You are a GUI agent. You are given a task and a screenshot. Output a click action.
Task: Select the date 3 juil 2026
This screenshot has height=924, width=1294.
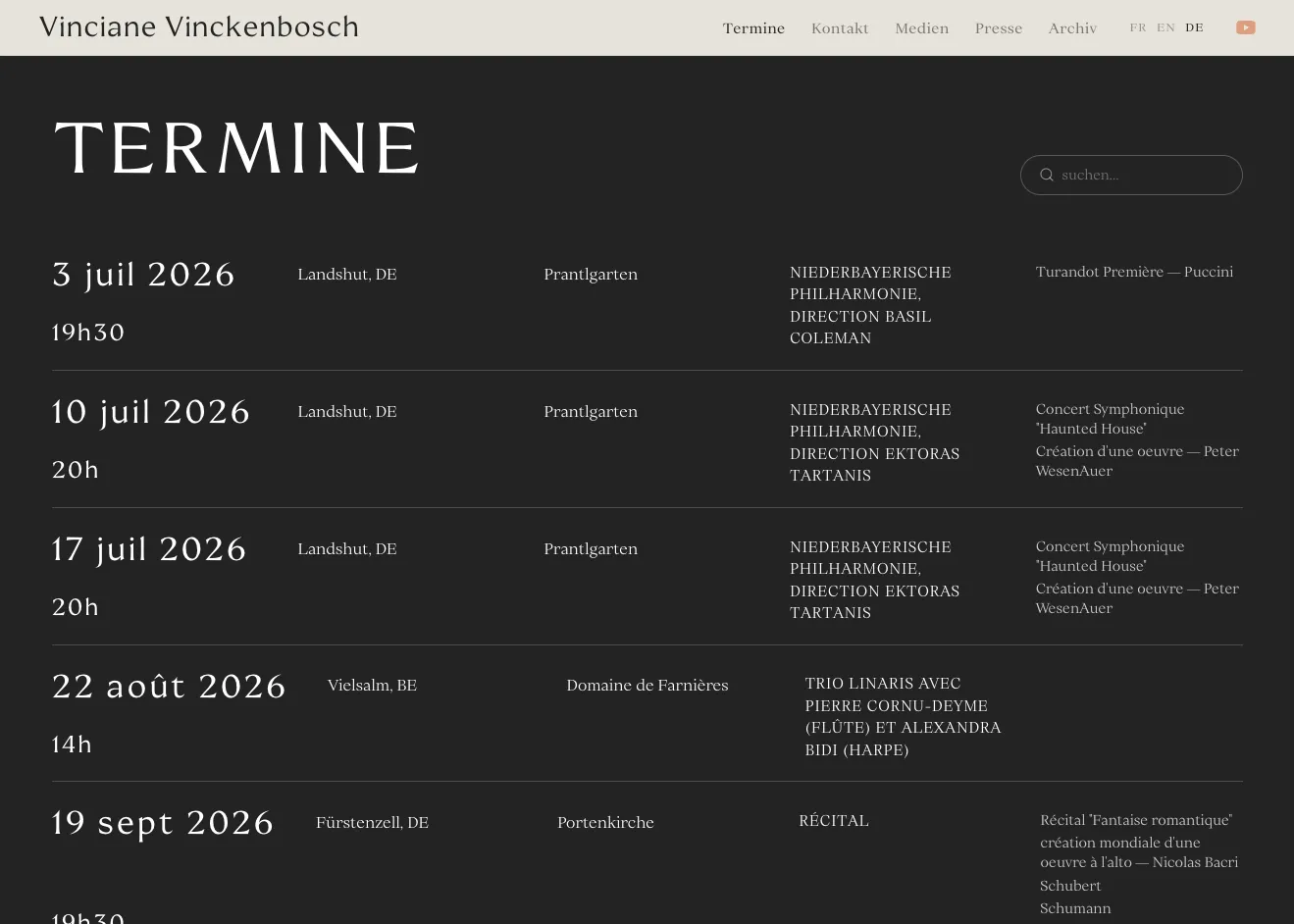click(143, 275)
